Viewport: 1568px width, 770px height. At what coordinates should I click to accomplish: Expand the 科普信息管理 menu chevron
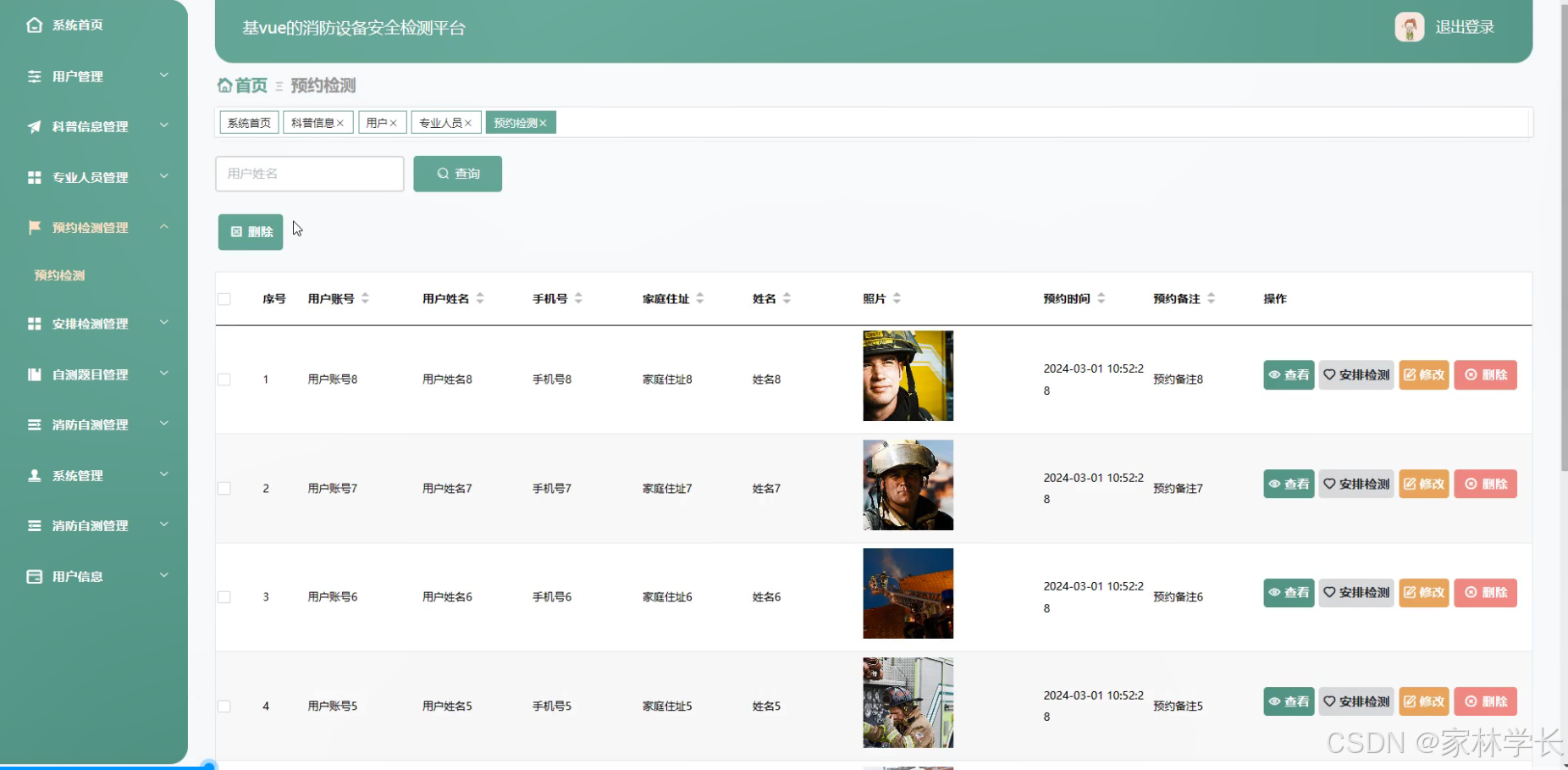pos(164,125)
